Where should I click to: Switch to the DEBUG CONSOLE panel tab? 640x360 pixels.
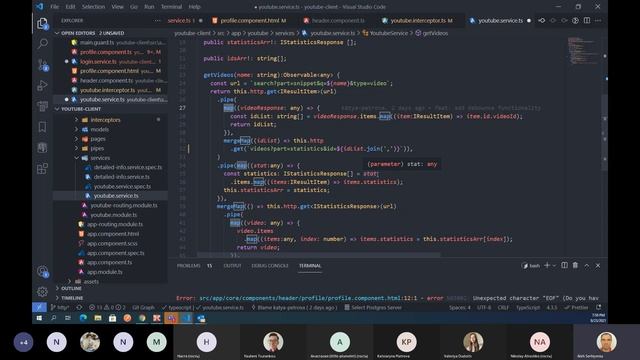[270, 266]
